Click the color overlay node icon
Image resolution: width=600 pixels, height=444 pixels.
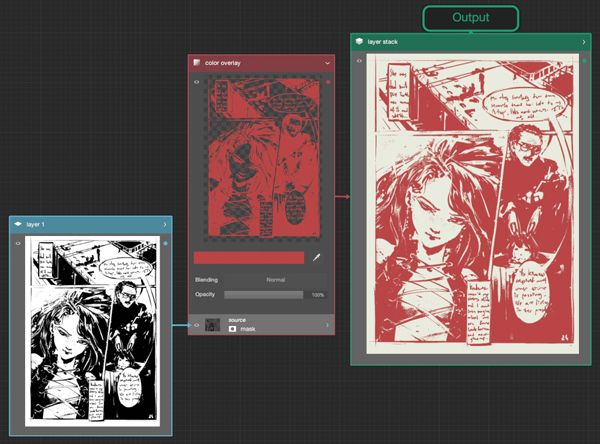click(x=197, y=62)
